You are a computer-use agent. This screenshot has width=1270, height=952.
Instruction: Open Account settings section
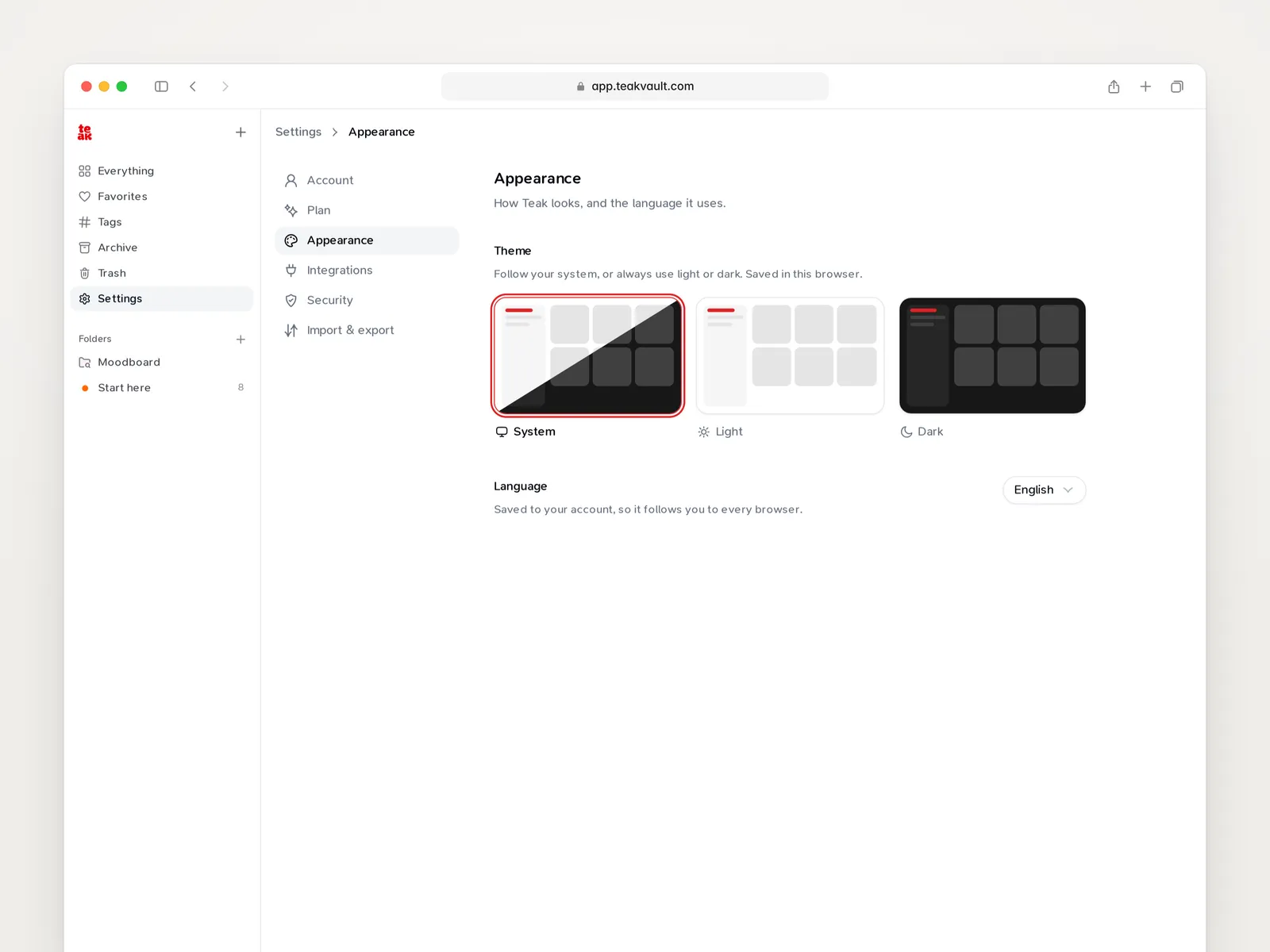tap(367, 180)
